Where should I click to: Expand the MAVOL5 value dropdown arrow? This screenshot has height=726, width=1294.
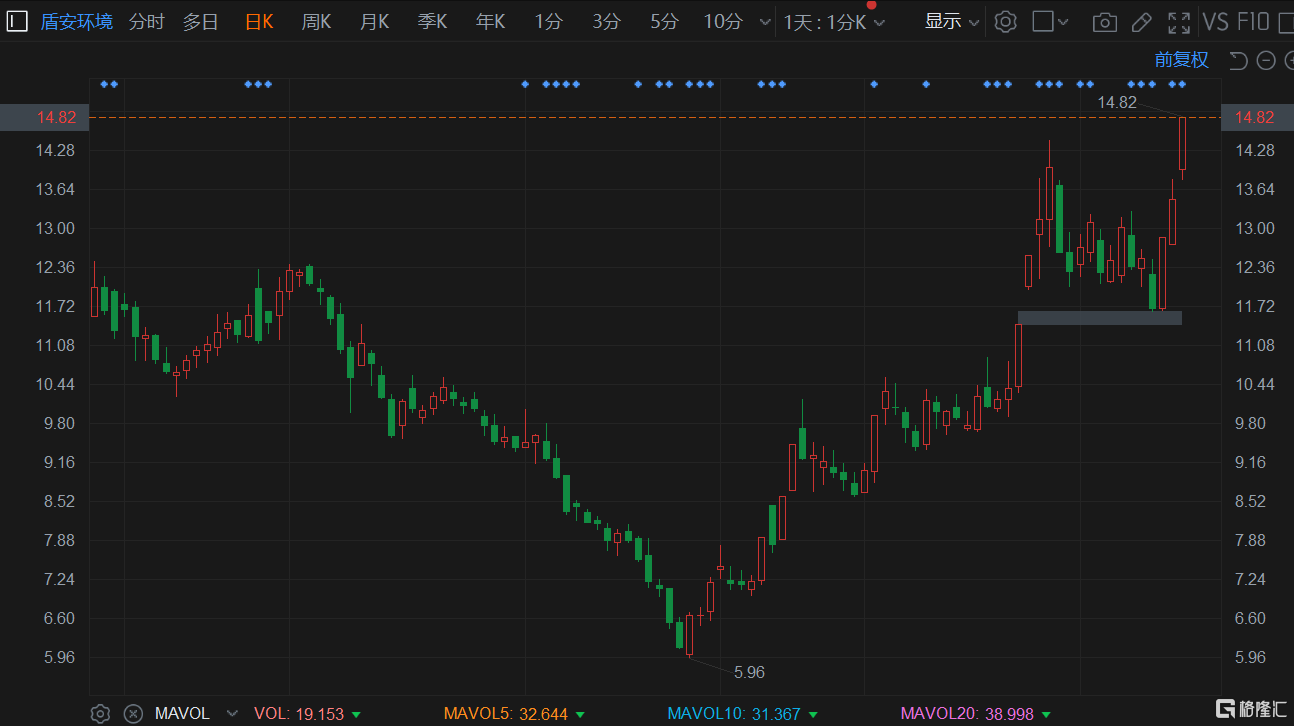pos(581,714)
